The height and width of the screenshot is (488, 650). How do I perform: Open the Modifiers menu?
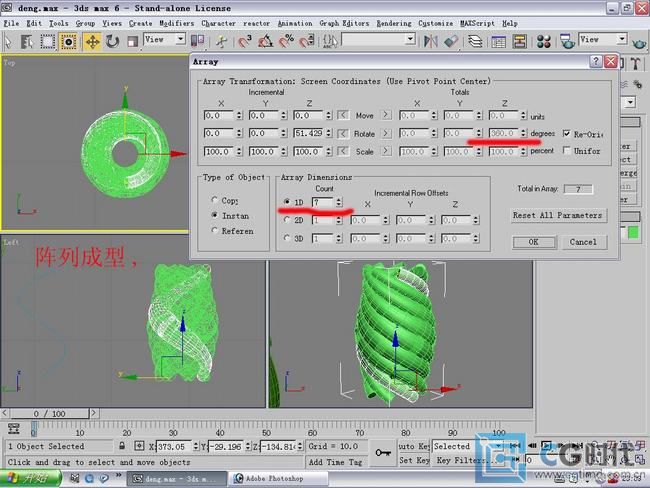177,23
